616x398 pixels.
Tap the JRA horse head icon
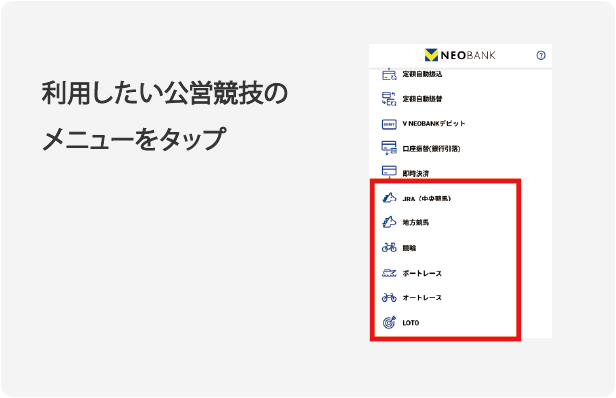(389, 198)
